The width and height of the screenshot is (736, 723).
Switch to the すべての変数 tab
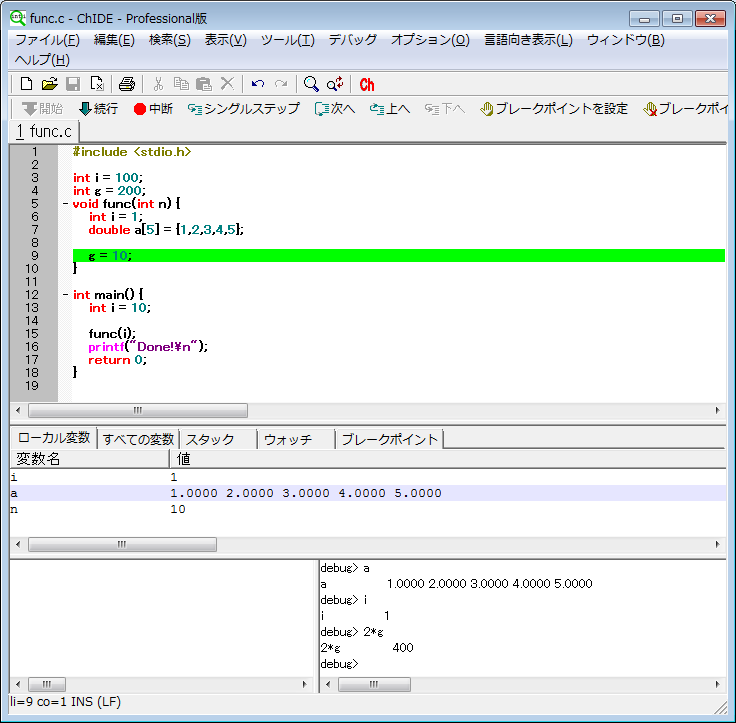138,439
